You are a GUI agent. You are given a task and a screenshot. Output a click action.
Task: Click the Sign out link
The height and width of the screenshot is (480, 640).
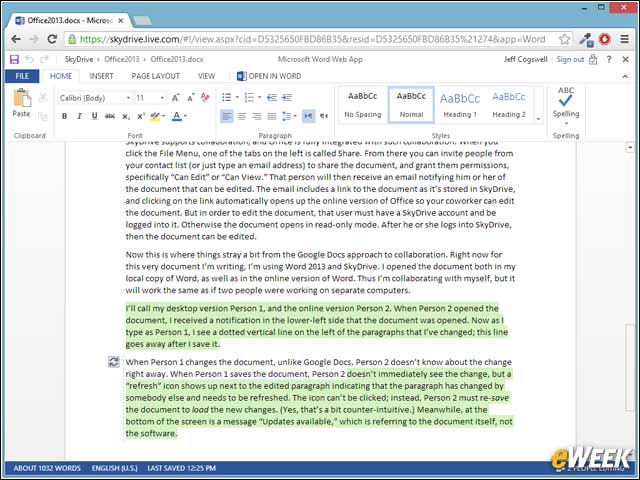pos(570,60)
